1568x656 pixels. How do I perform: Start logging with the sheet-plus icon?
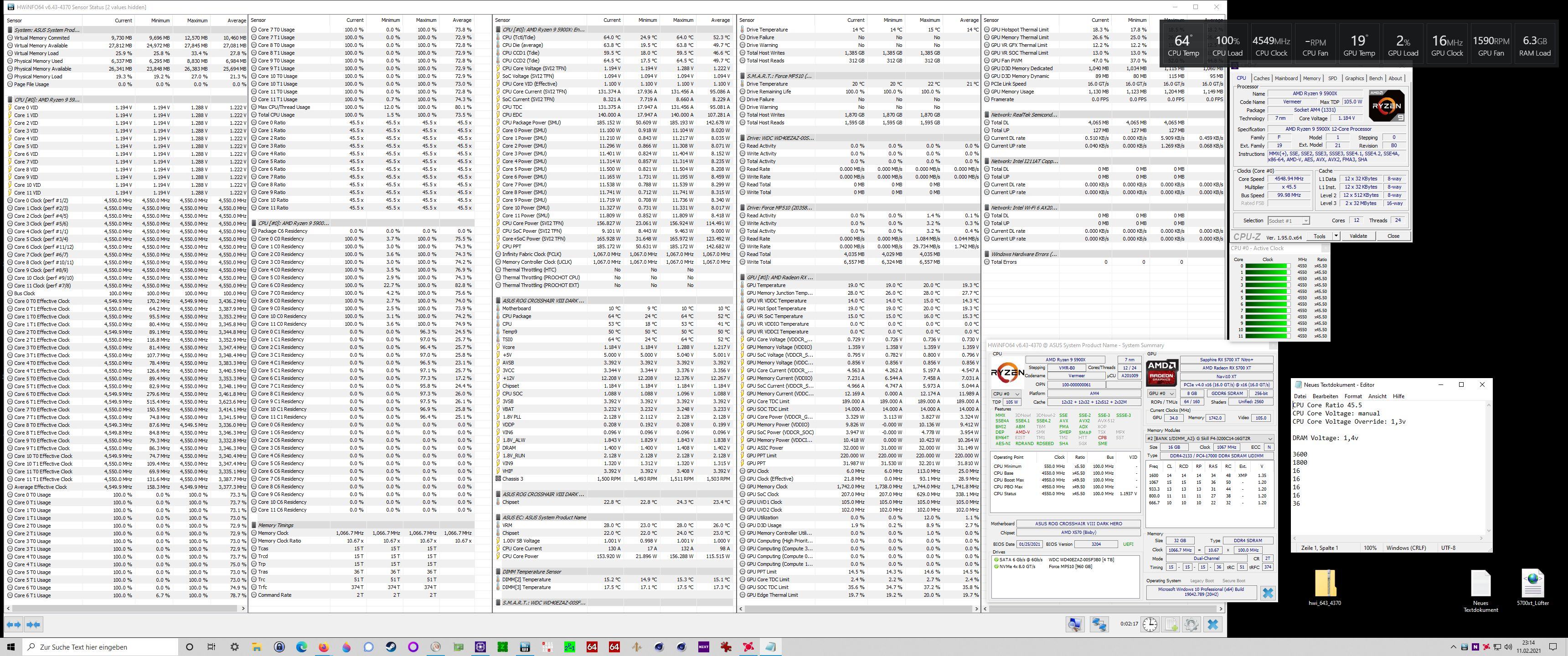[1171, 625]
